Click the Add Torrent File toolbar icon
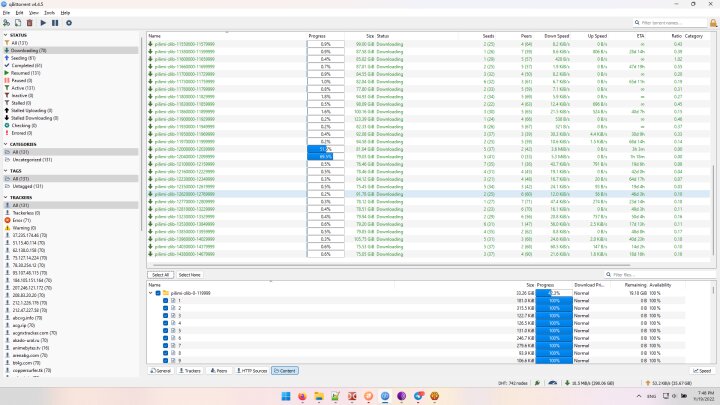 (16, 22)
